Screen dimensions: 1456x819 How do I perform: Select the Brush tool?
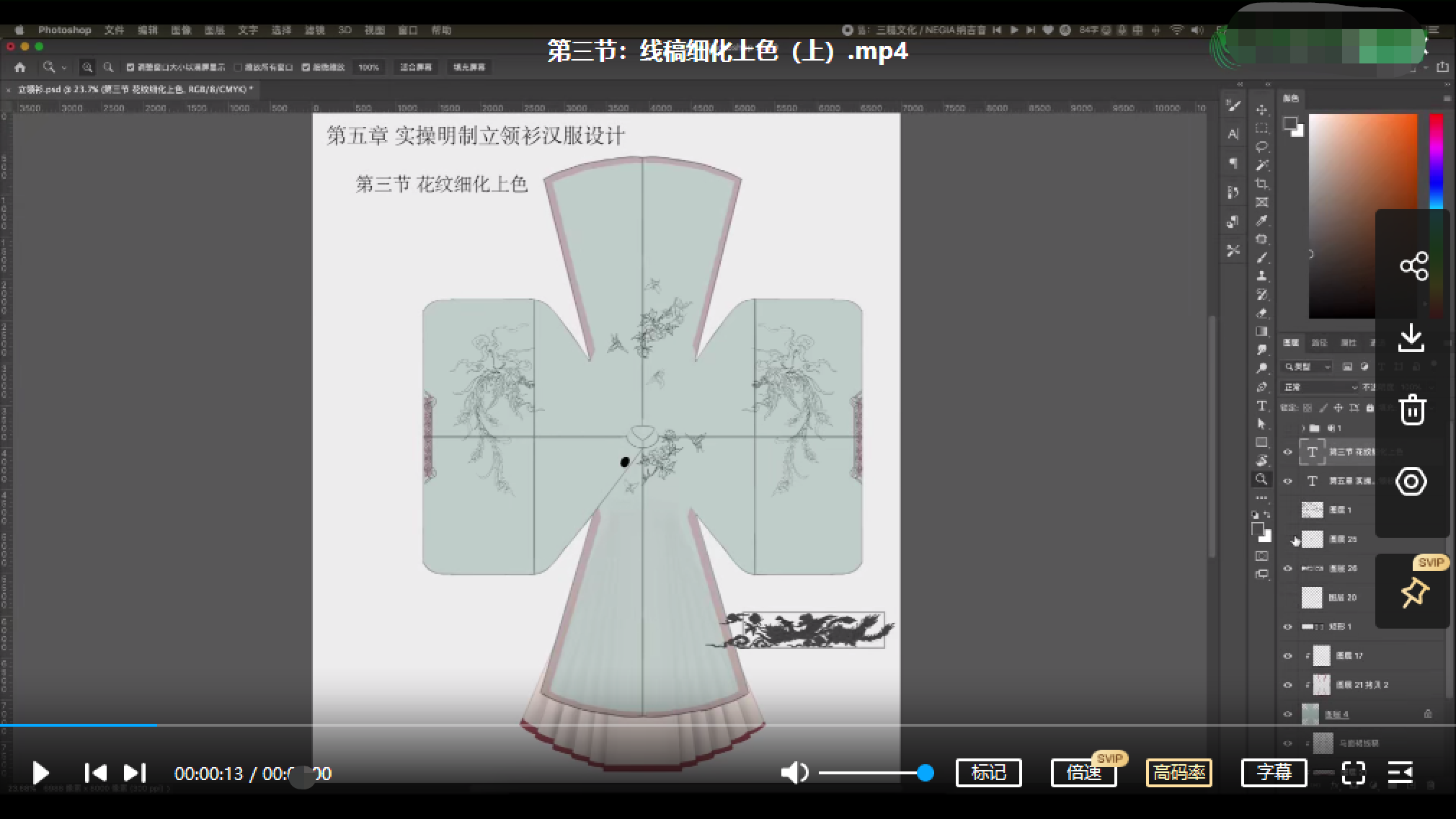(1261, 258)
